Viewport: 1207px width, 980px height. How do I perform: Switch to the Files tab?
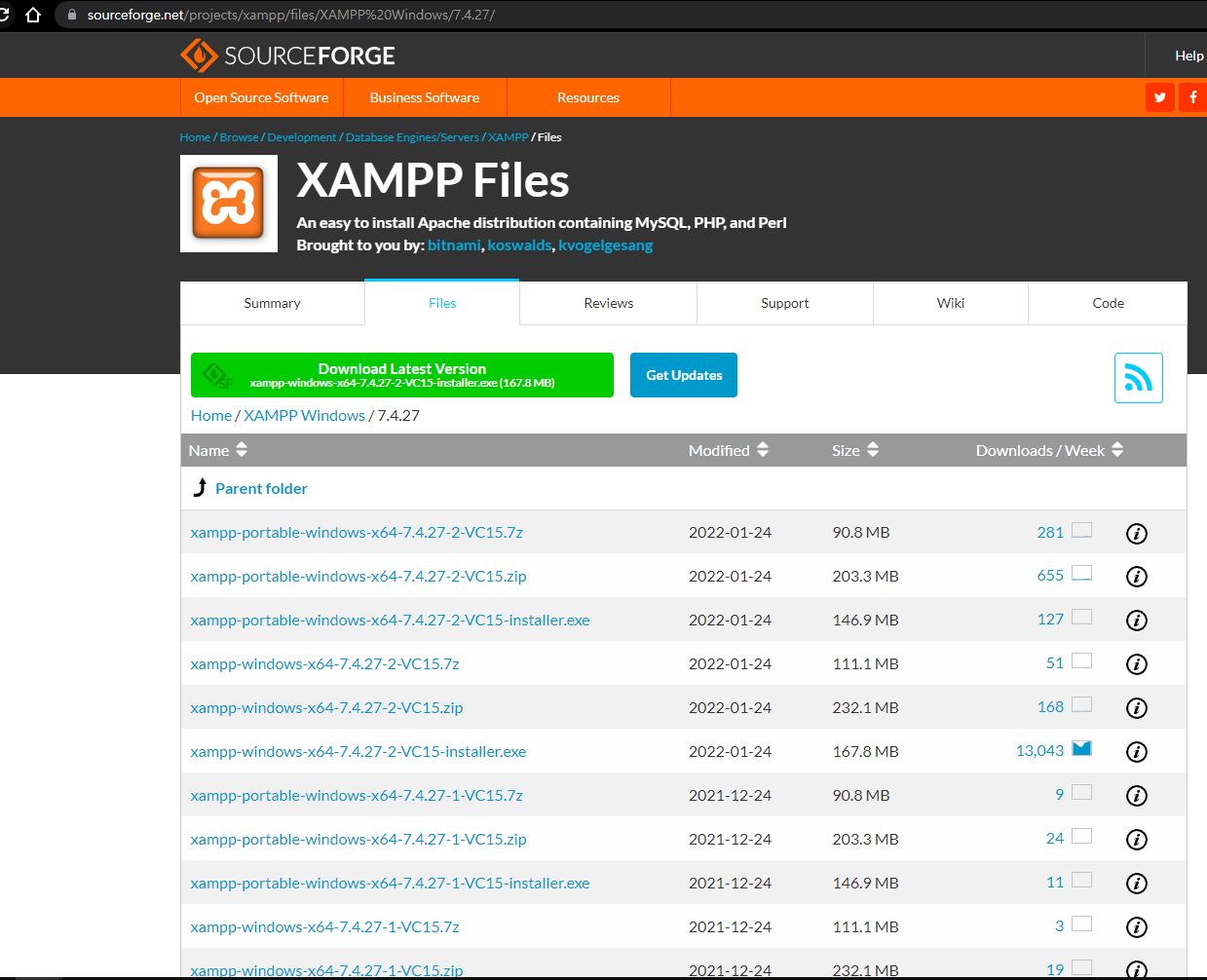[x=442, y=303]
